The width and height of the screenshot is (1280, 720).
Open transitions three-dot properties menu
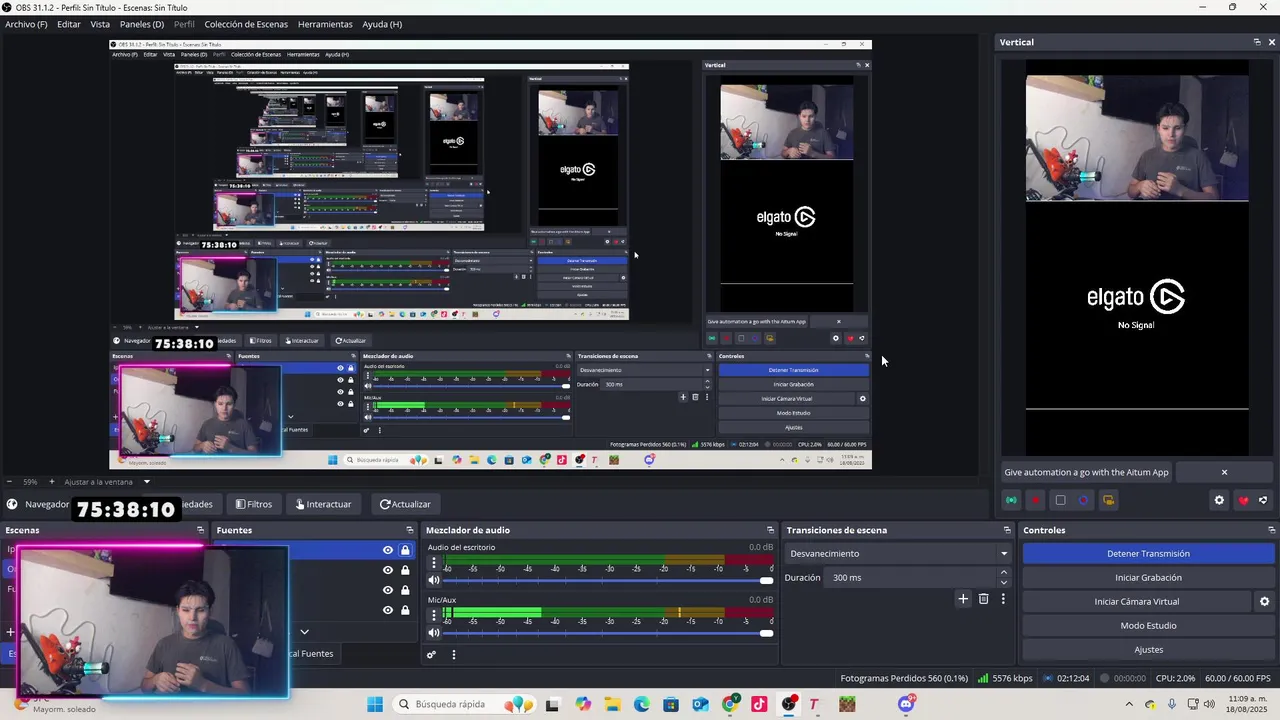[x=1003, y=599]
